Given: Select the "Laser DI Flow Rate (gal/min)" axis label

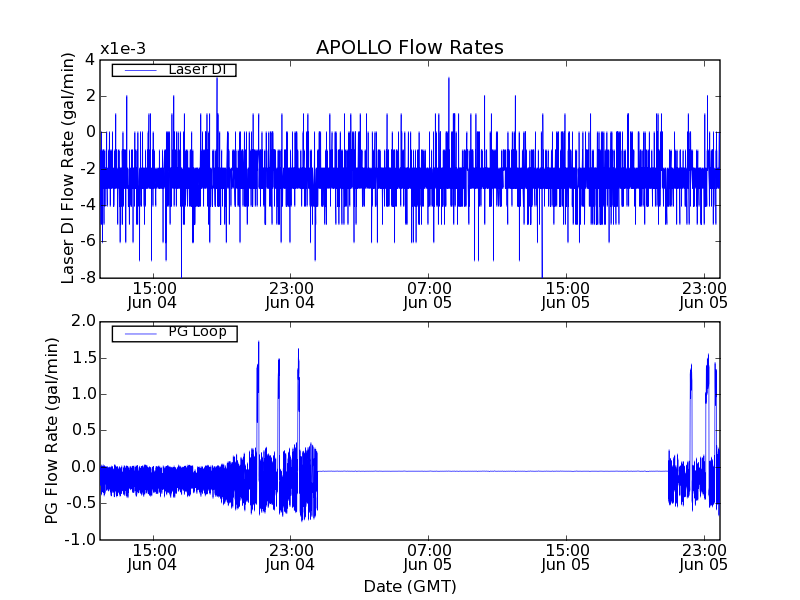Looking at the screenshot, I should click(68, 168).
